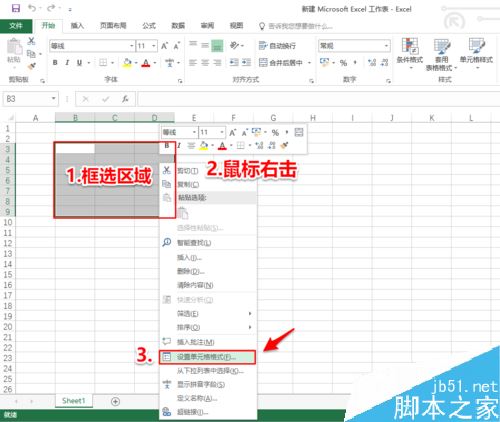Viewport: 500px width, 422px height.
Task: Click the Insert Function fx icon
Action: coord(125,99)
